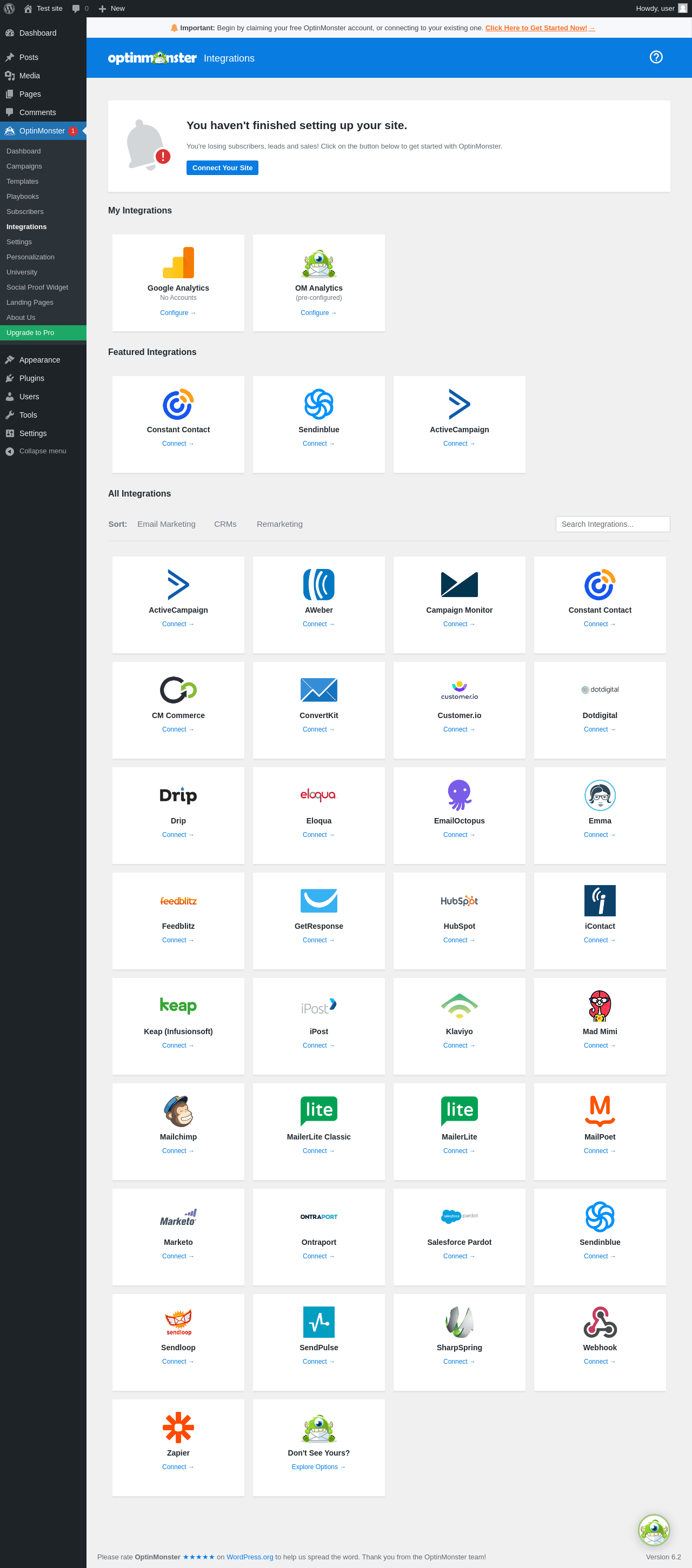The width and height of the screenshot is (692, 1568).
Task: Click the GetResponse logo
Action: (318, 900)
